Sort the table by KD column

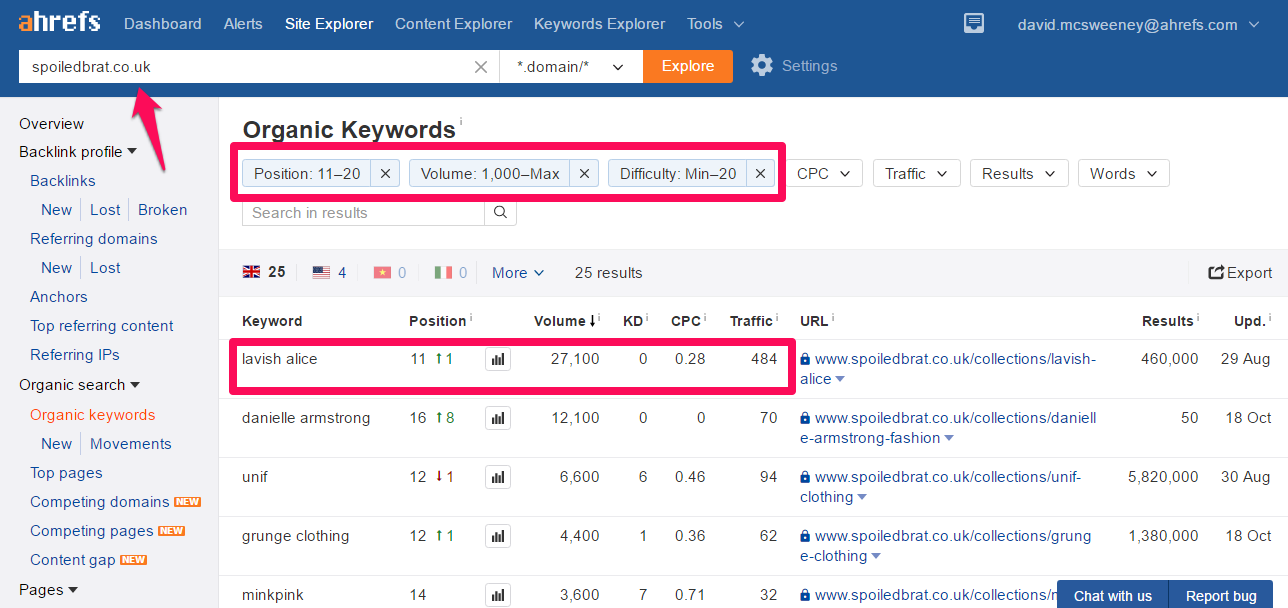633,321
